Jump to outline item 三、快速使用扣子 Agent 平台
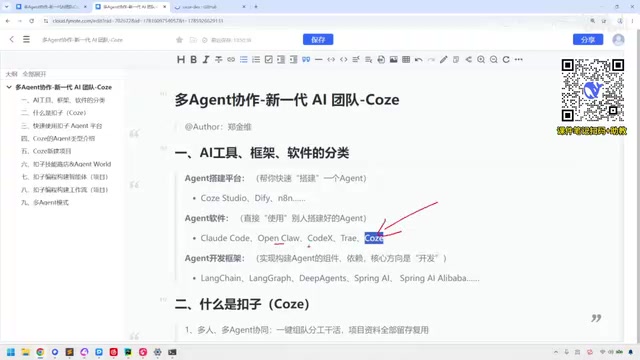This screenshot has height=360, width=640. 62,126
